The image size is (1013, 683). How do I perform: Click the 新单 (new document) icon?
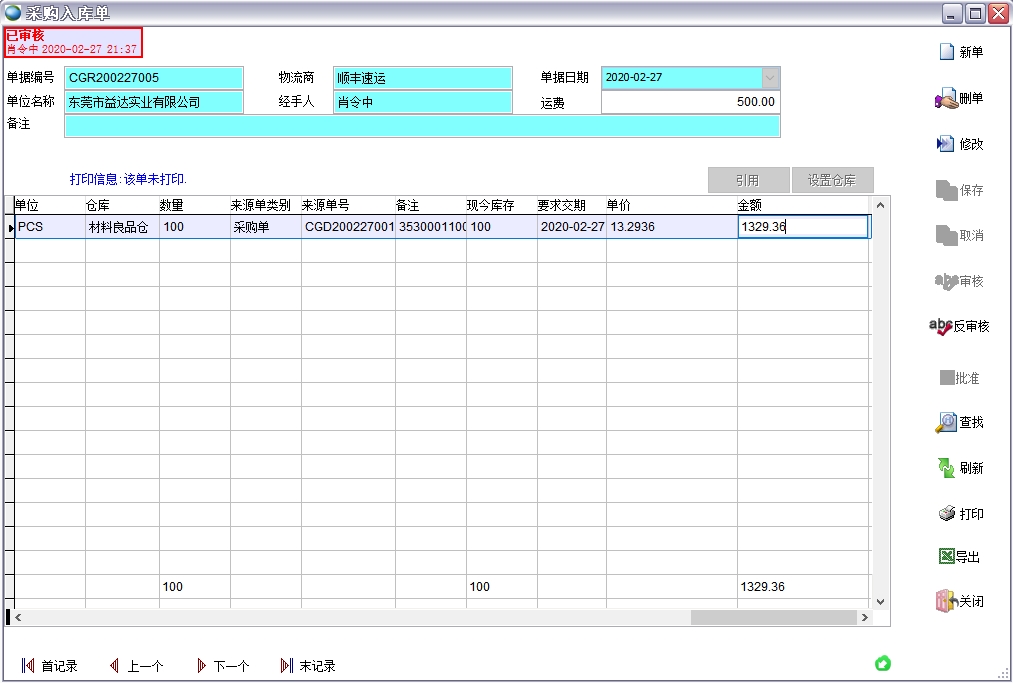[946, 52]
